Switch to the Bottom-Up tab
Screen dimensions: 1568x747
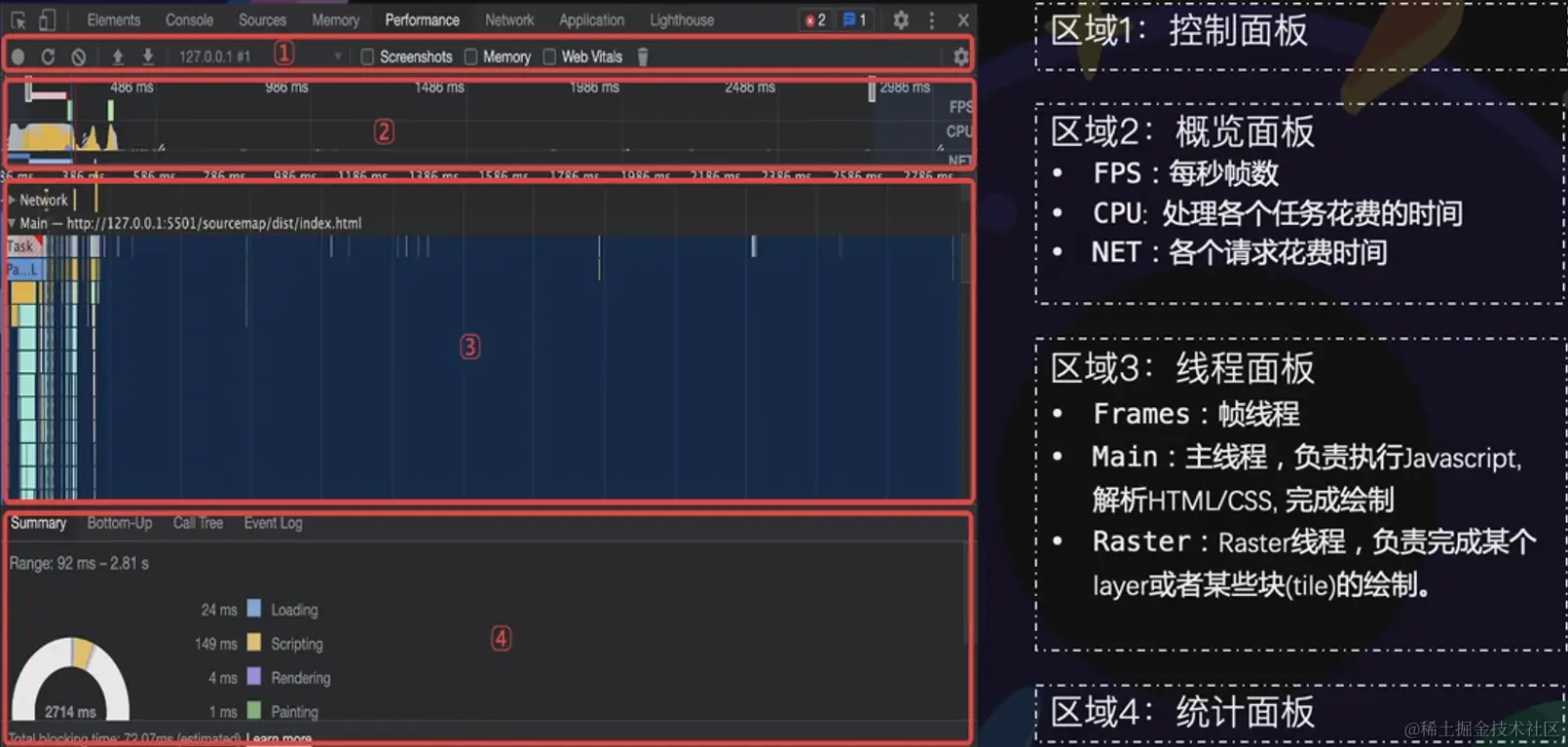120,523
